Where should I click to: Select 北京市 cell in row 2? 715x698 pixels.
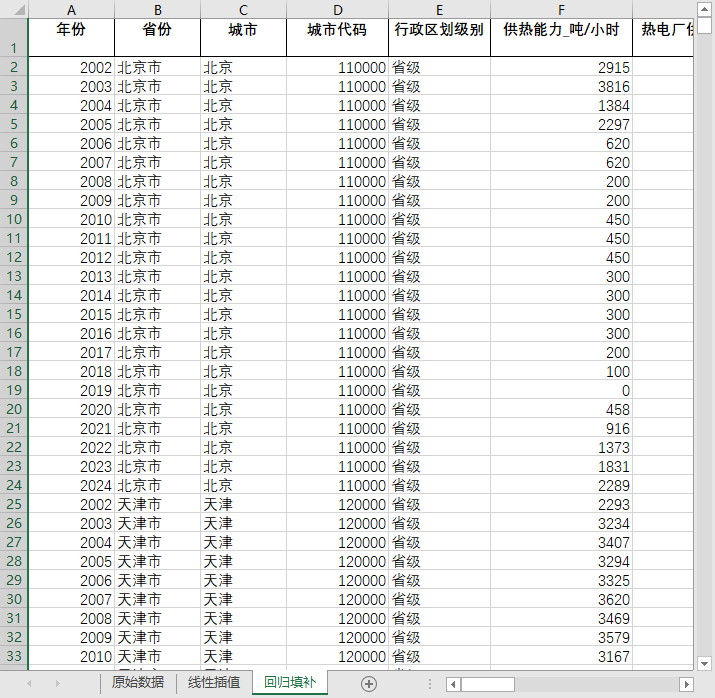pyautogui.click(x=157, y=67)
